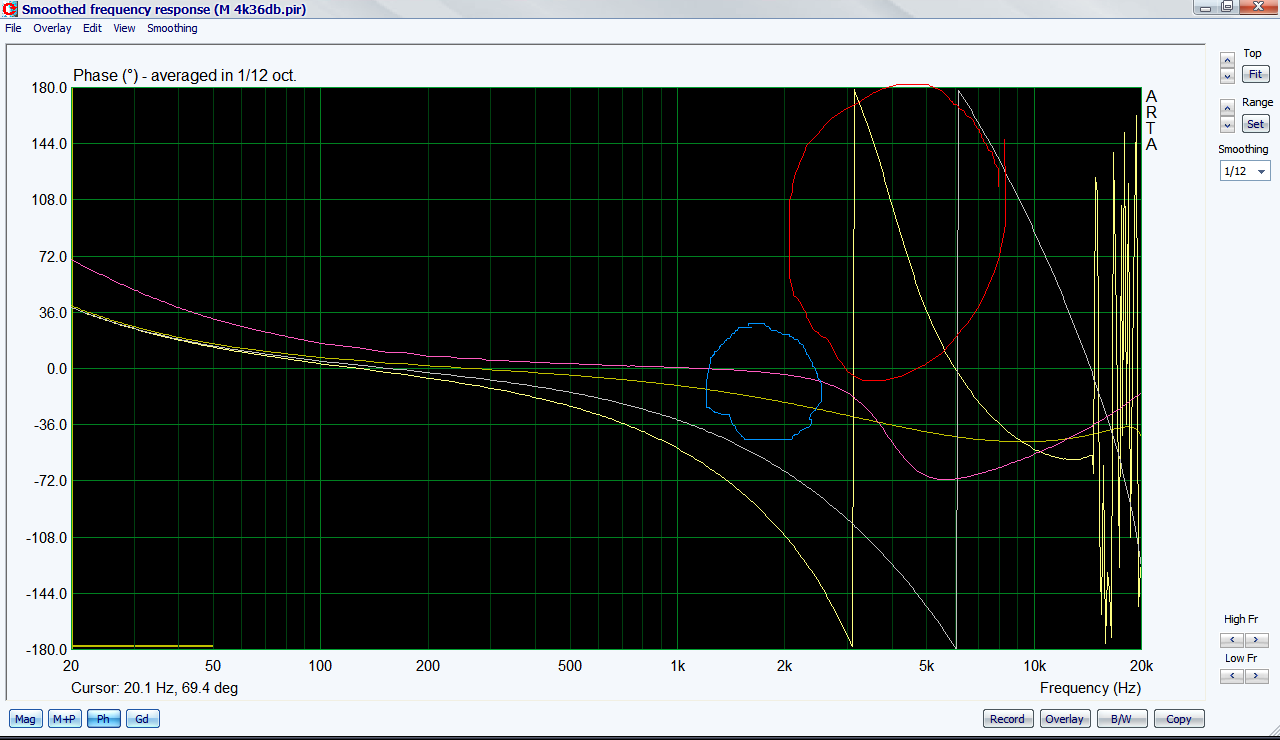This screenshot has height=740, width=1280.
Task: Toggle B/W color mode button
Action: point(1122,719)
